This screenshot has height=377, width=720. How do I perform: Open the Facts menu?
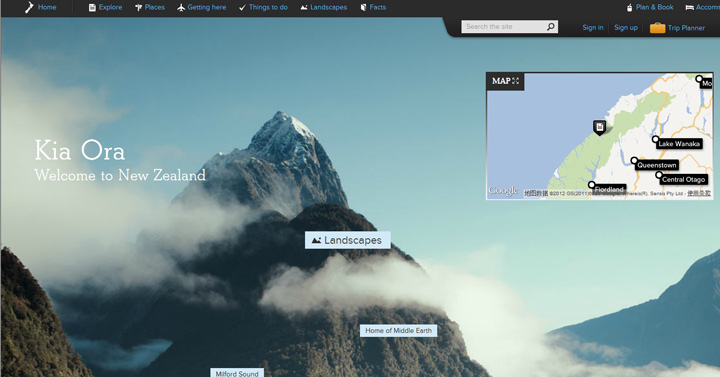[373, 7]
